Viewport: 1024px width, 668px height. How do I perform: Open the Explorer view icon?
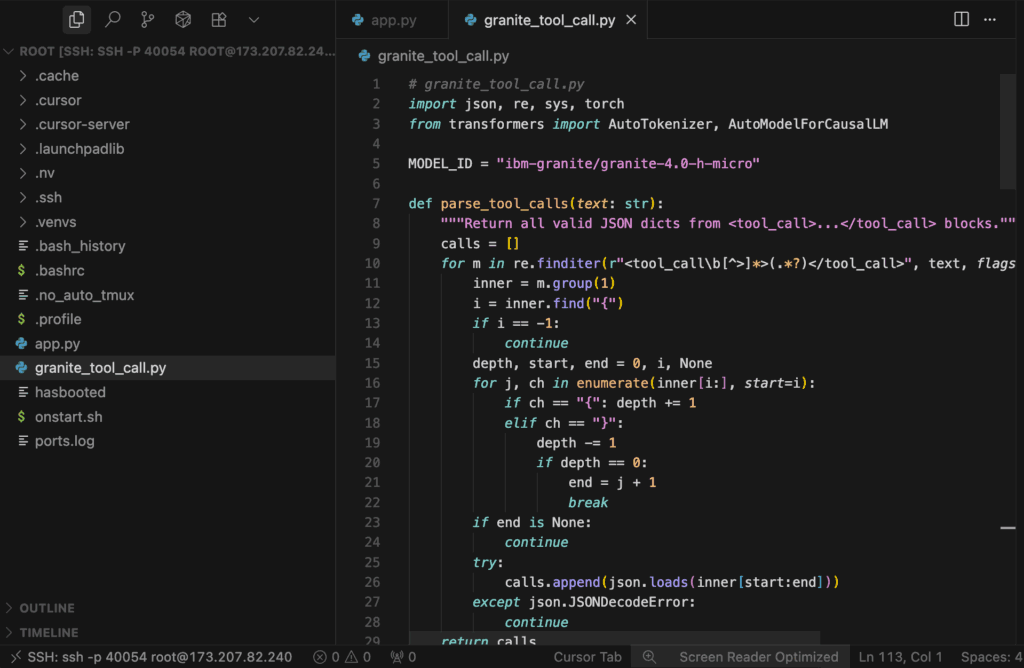point(77,19)
